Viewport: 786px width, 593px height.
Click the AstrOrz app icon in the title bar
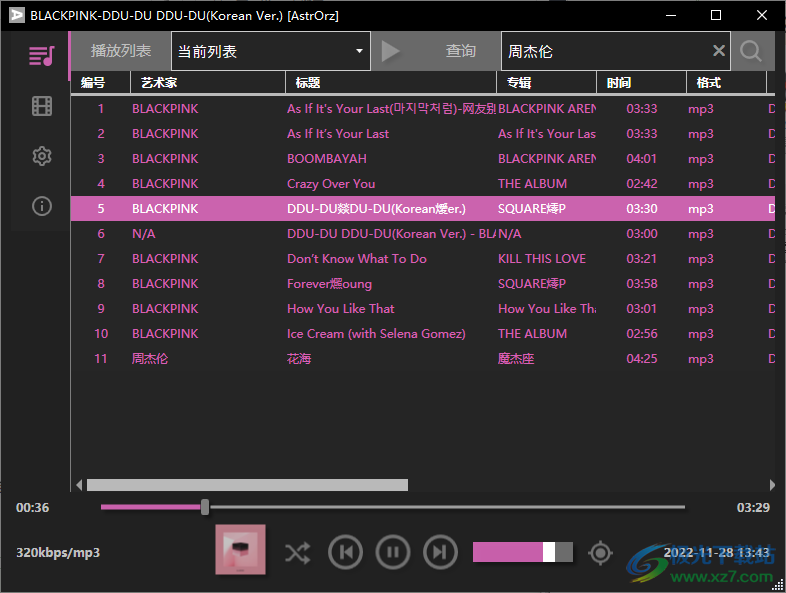(17, 15)
